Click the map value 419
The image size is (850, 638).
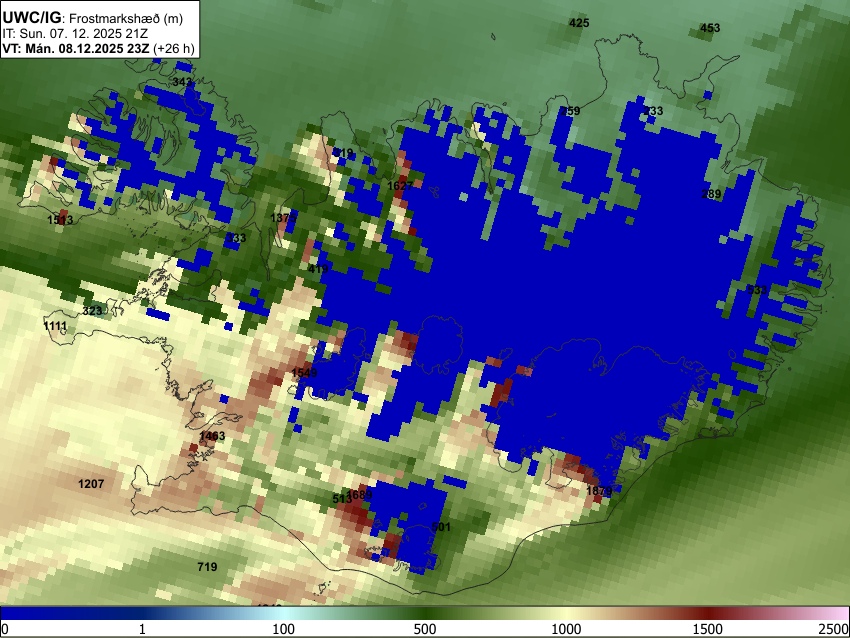click(x=318, y=269)
